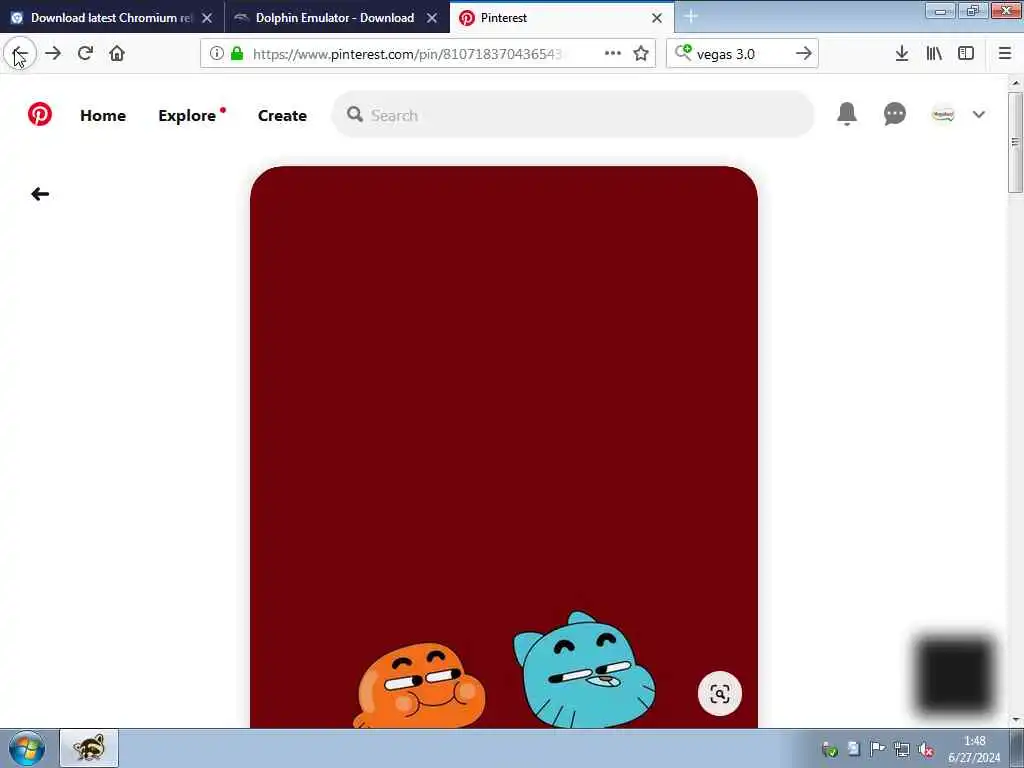Click the raccoon app taskbar button
The height and width of the screenshot is (768, 1024).
click(89, 748)
